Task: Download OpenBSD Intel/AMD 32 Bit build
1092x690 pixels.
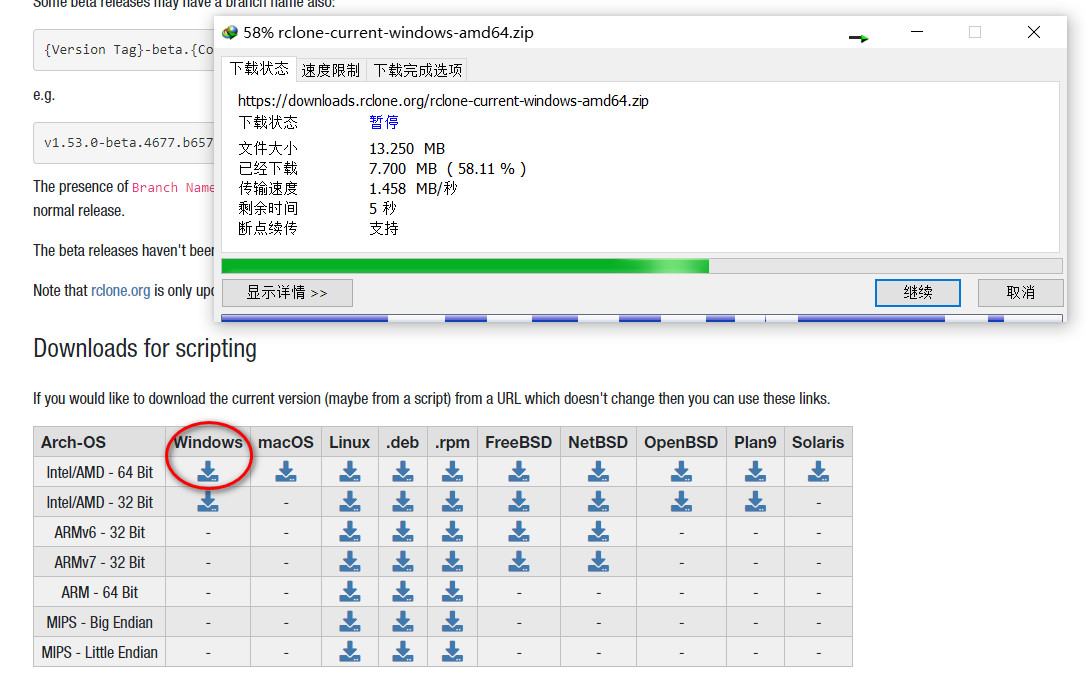Action: 681,502
